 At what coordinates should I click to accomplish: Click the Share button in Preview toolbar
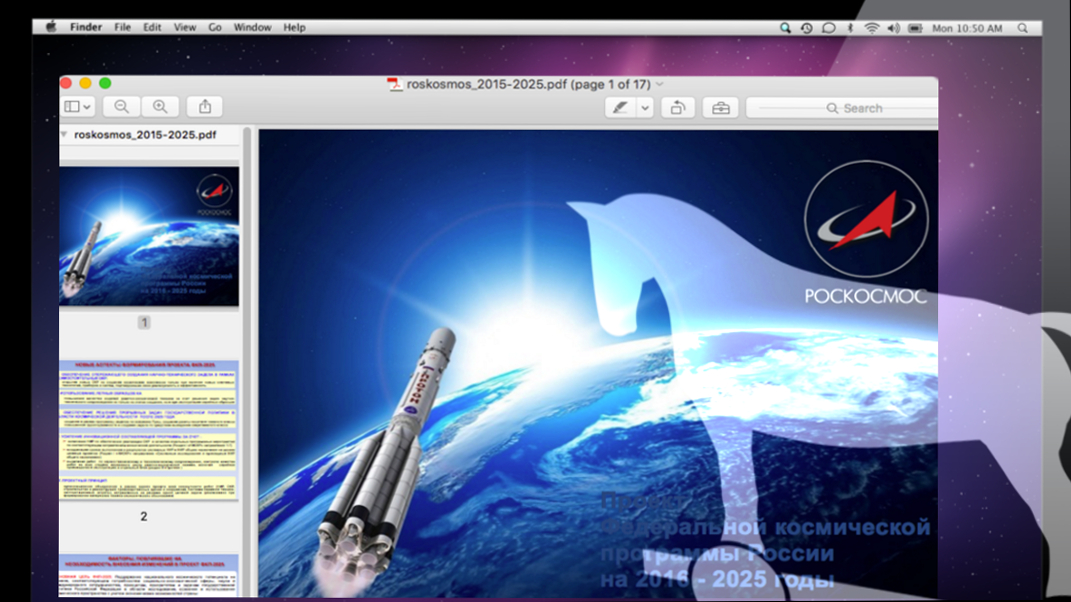[x=205, y=107]
